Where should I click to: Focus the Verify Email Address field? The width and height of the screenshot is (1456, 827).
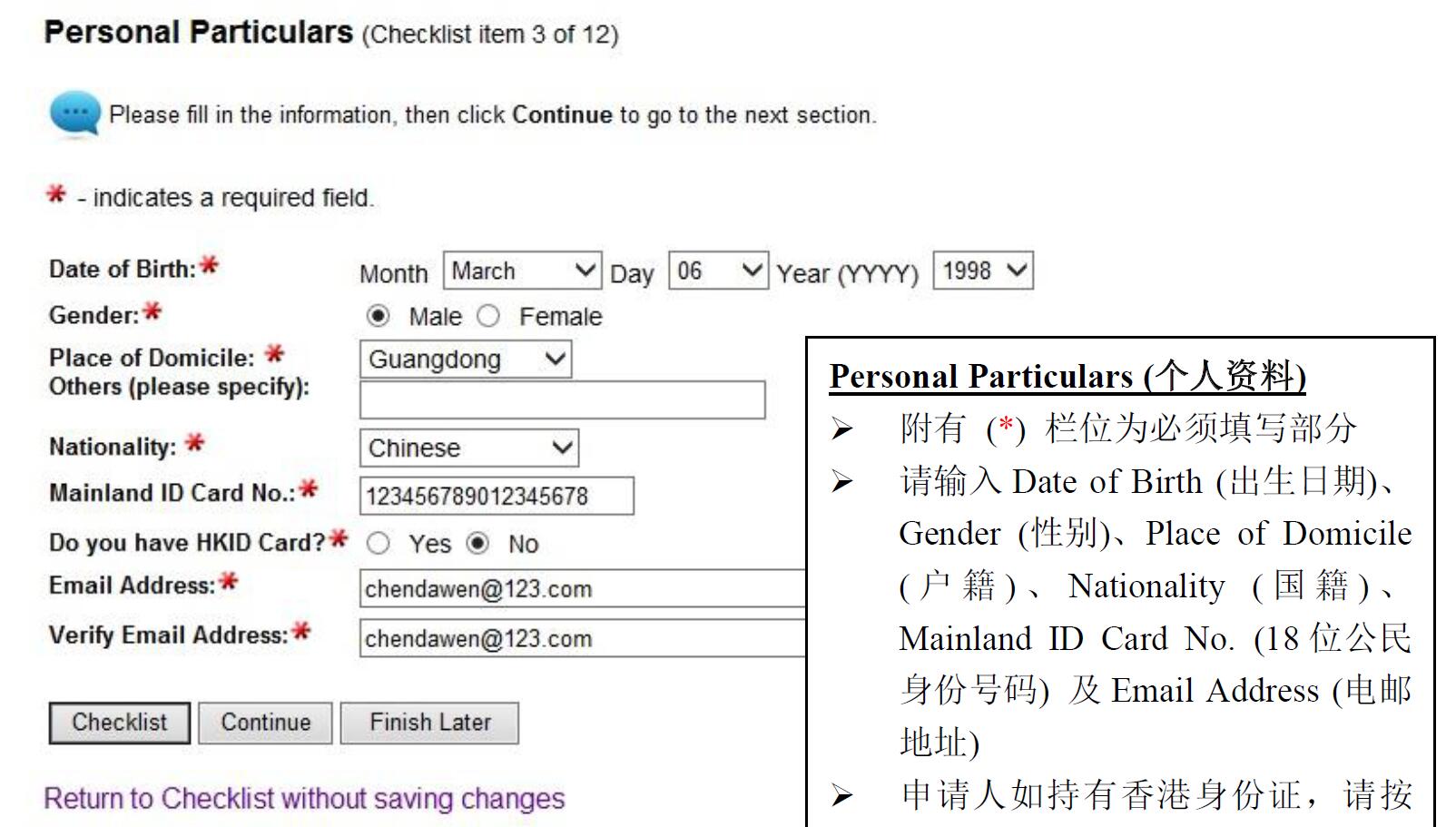coord(581,639)
